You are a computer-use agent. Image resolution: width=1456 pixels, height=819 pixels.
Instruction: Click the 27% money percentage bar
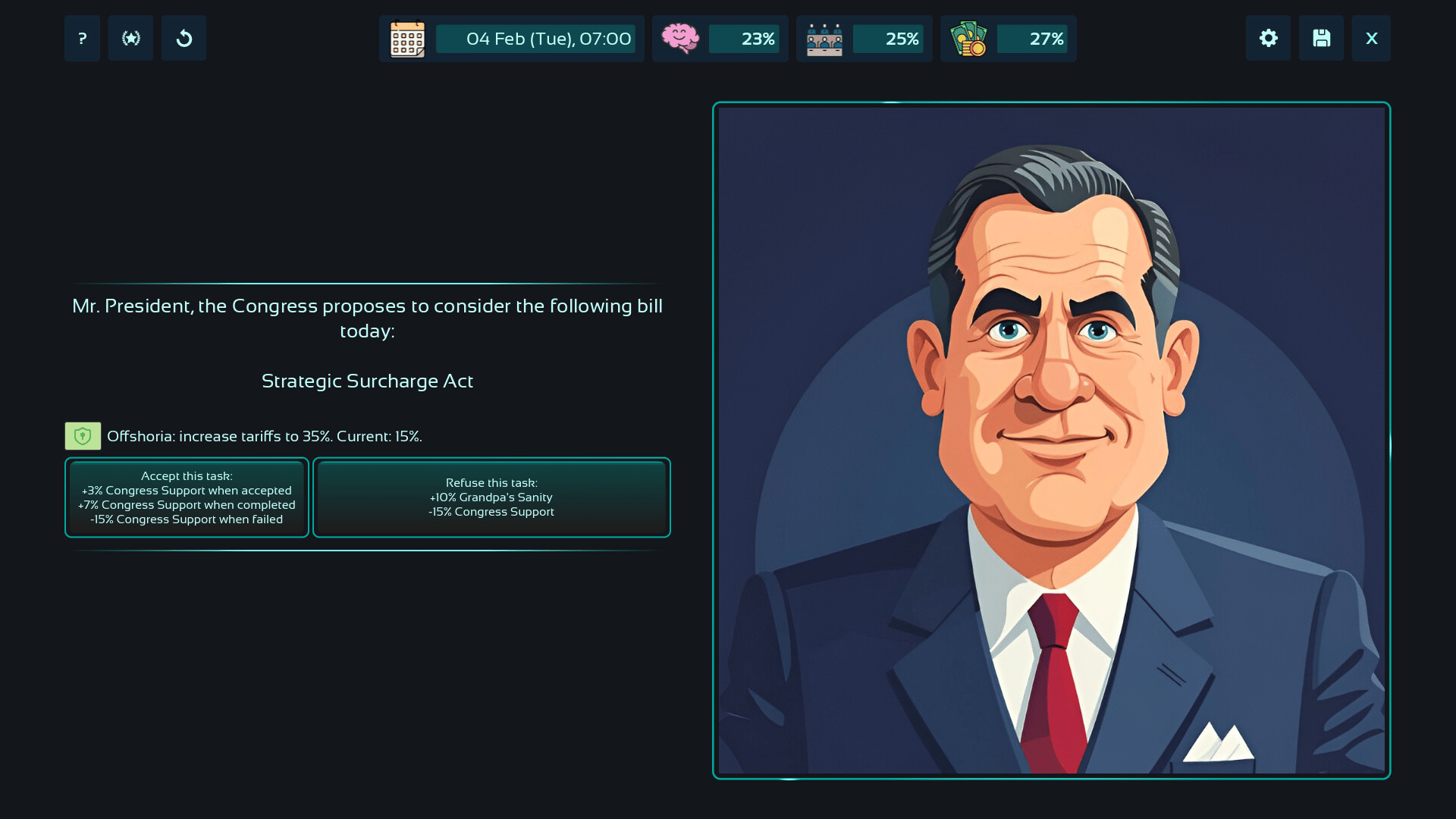(1032, 39)
